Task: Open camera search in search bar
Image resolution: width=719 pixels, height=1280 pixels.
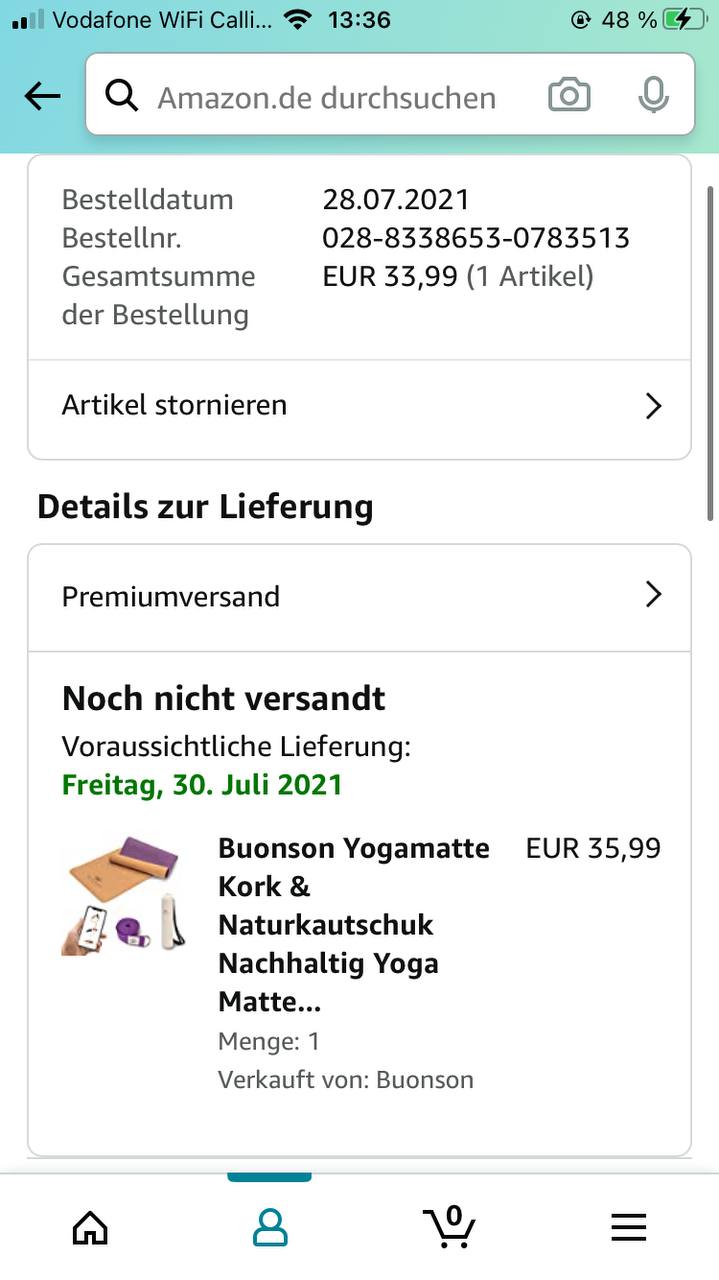Action: pyautogui.click(x=569, y=96)
